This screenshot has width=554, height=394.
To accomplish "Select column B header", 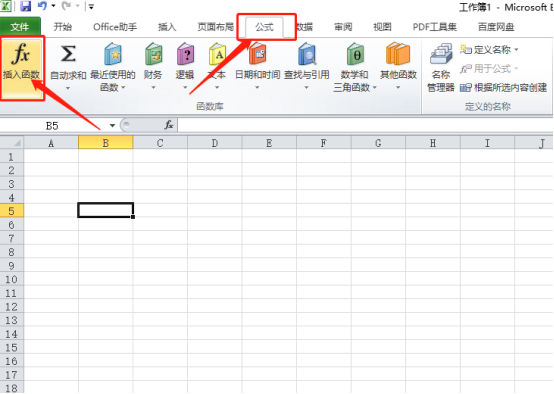I will [106, 143].
